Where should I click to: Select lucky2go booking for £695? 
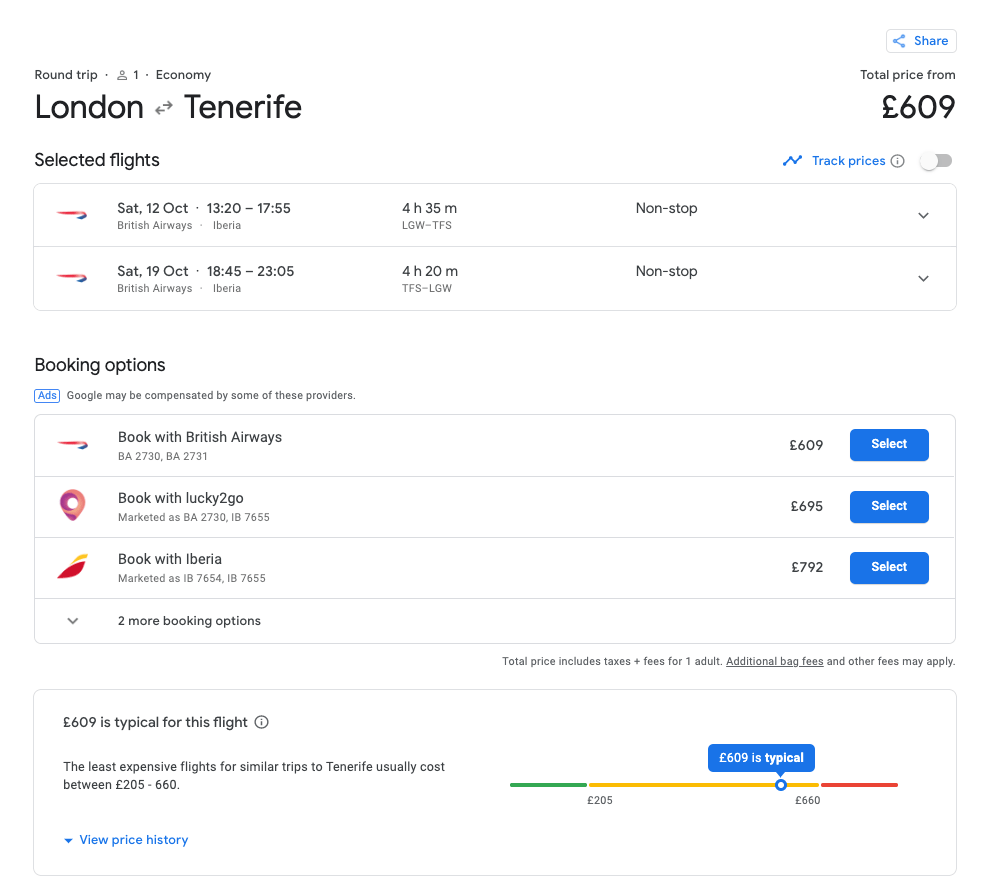tap(889, 506)
